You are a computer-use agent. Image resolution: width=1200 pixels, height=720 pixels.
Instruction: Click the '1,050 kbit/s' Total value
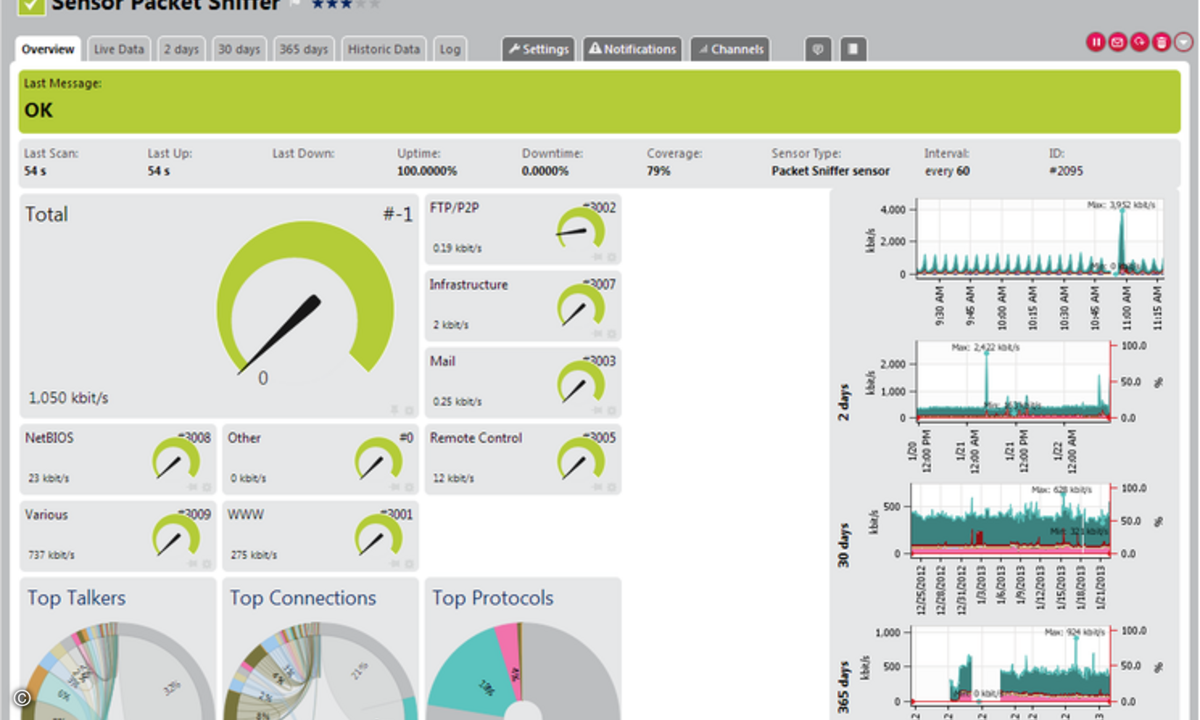67,398
